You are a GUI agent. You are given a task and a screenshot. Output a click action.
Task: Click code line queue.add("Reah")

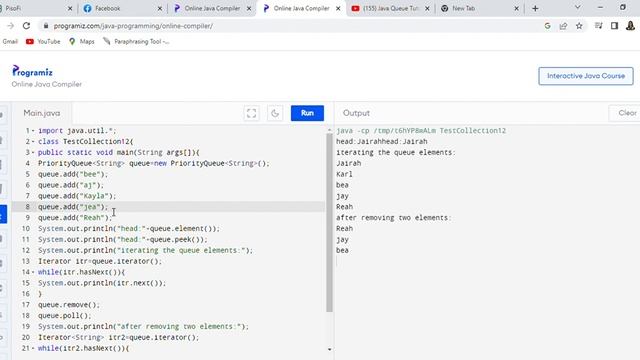pyautogui.click(x=75, y=218)
